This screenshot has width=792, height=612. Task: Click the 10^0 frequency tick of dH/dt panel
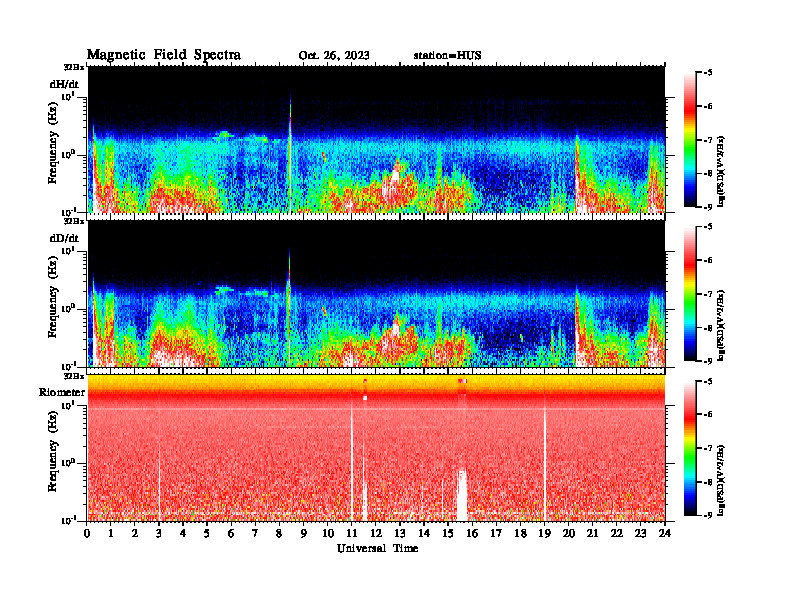[68, 154]
